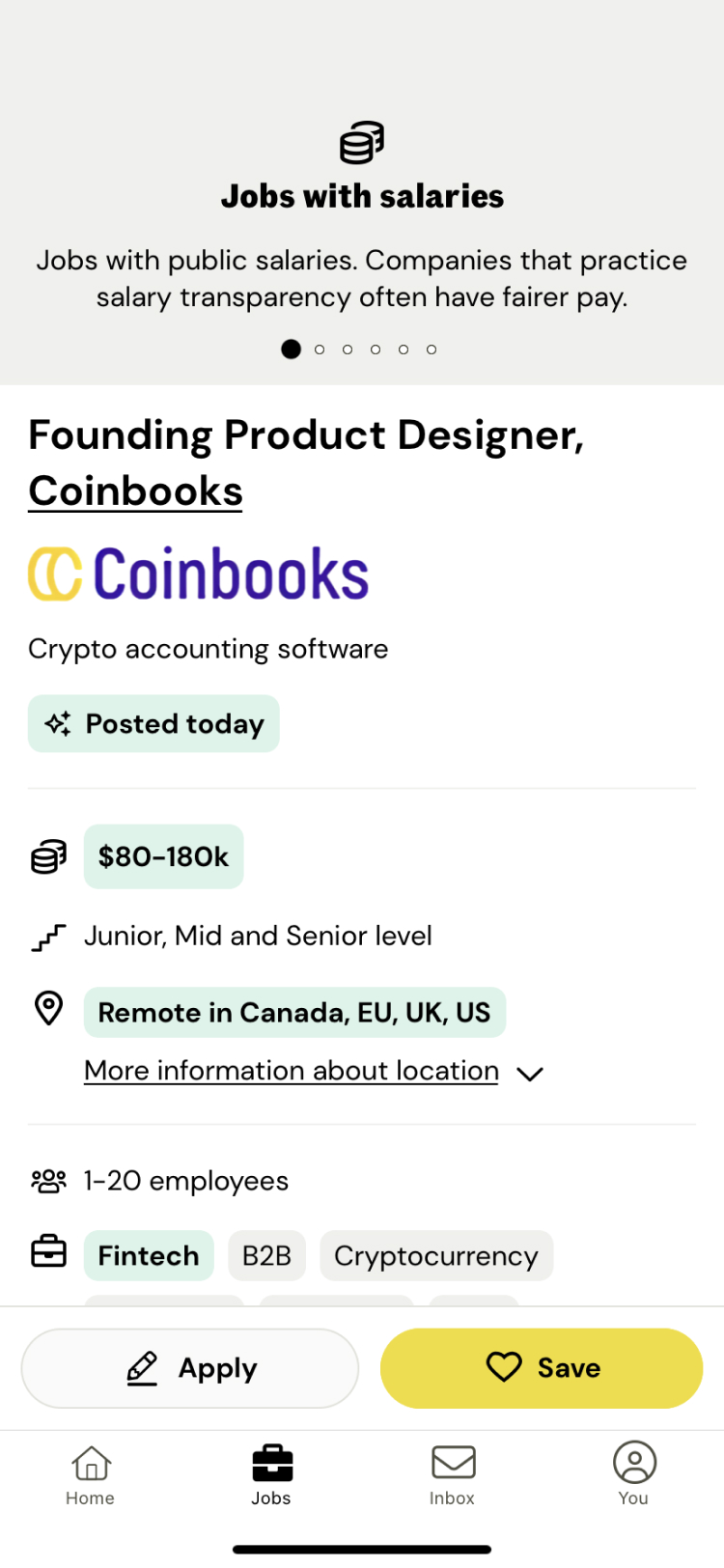
Task: Save this job with the heart button
Action: [x=542, y=1368]
